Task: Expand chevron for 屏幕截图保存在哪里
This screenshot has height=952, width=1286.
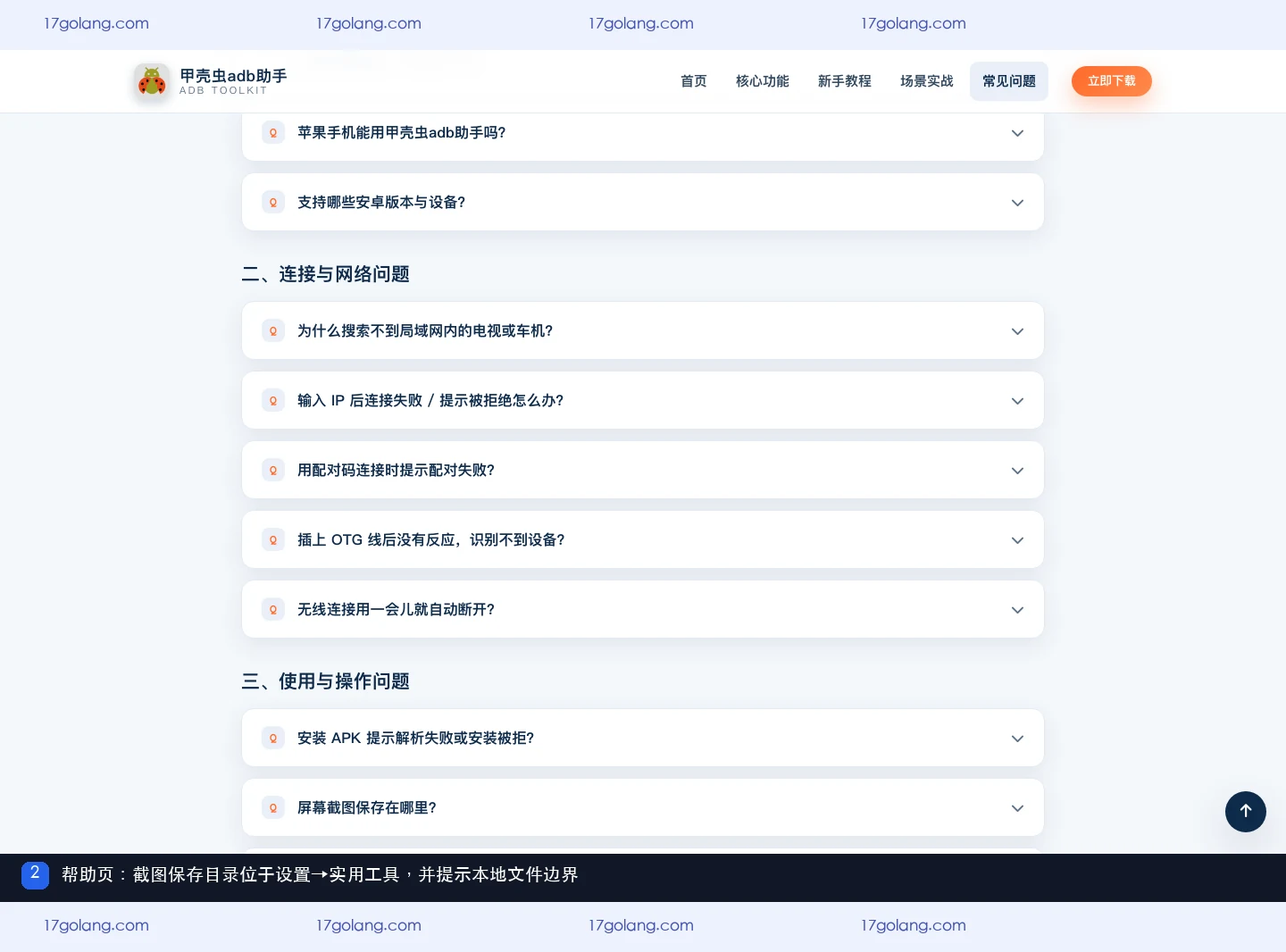Action: click(1017, 808)
